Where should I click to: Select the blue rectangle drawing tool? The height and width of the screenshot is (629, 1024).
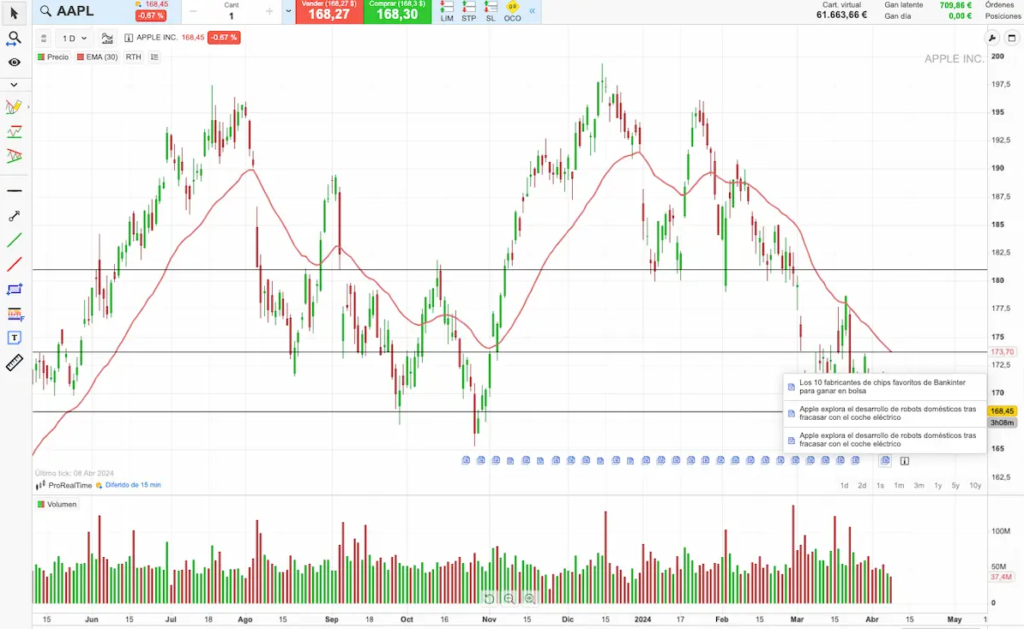(x=14, y=289)
